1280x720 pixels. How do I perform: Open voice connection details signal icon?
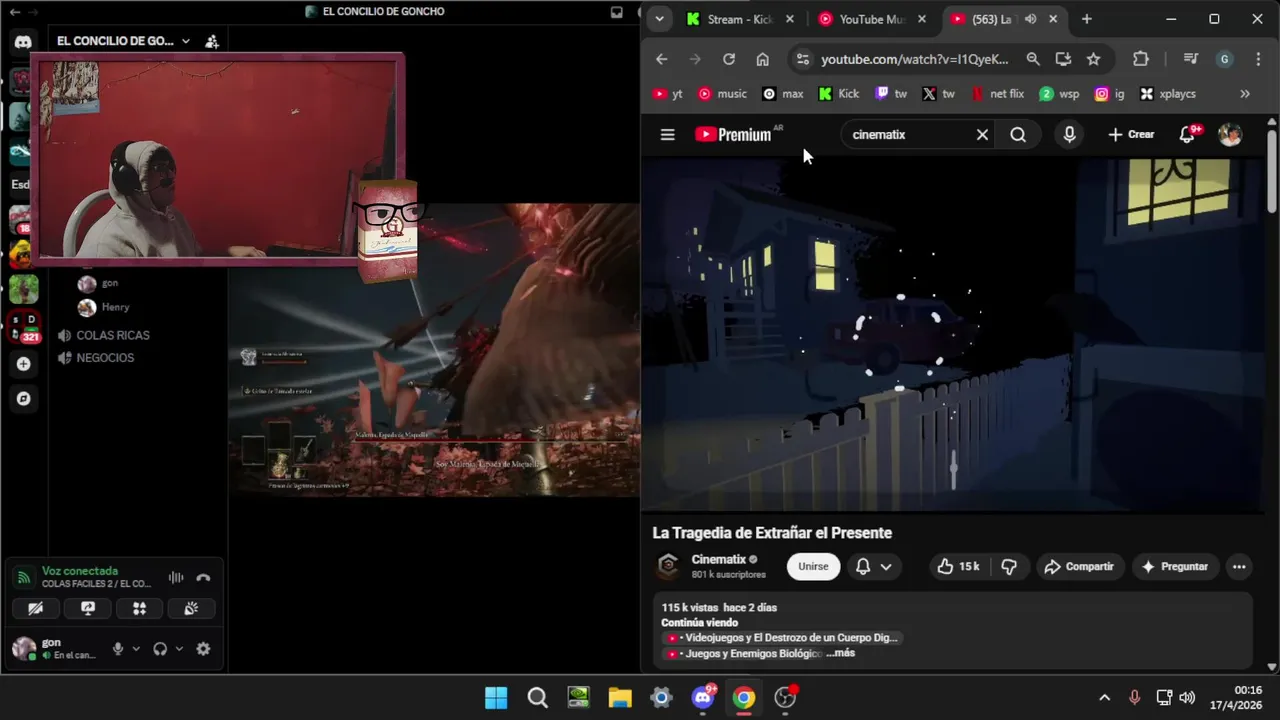[x=22, y=577]
